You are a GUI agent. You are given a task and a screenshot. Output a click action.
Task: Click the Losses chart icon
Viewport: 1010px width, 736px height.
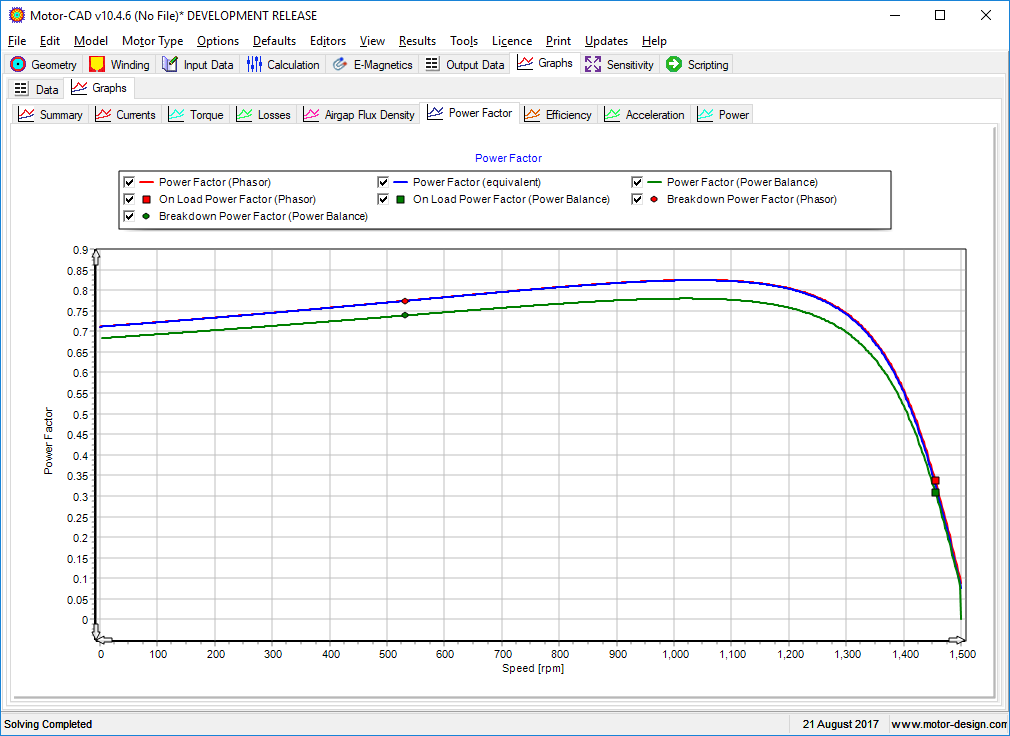point(244,115)
